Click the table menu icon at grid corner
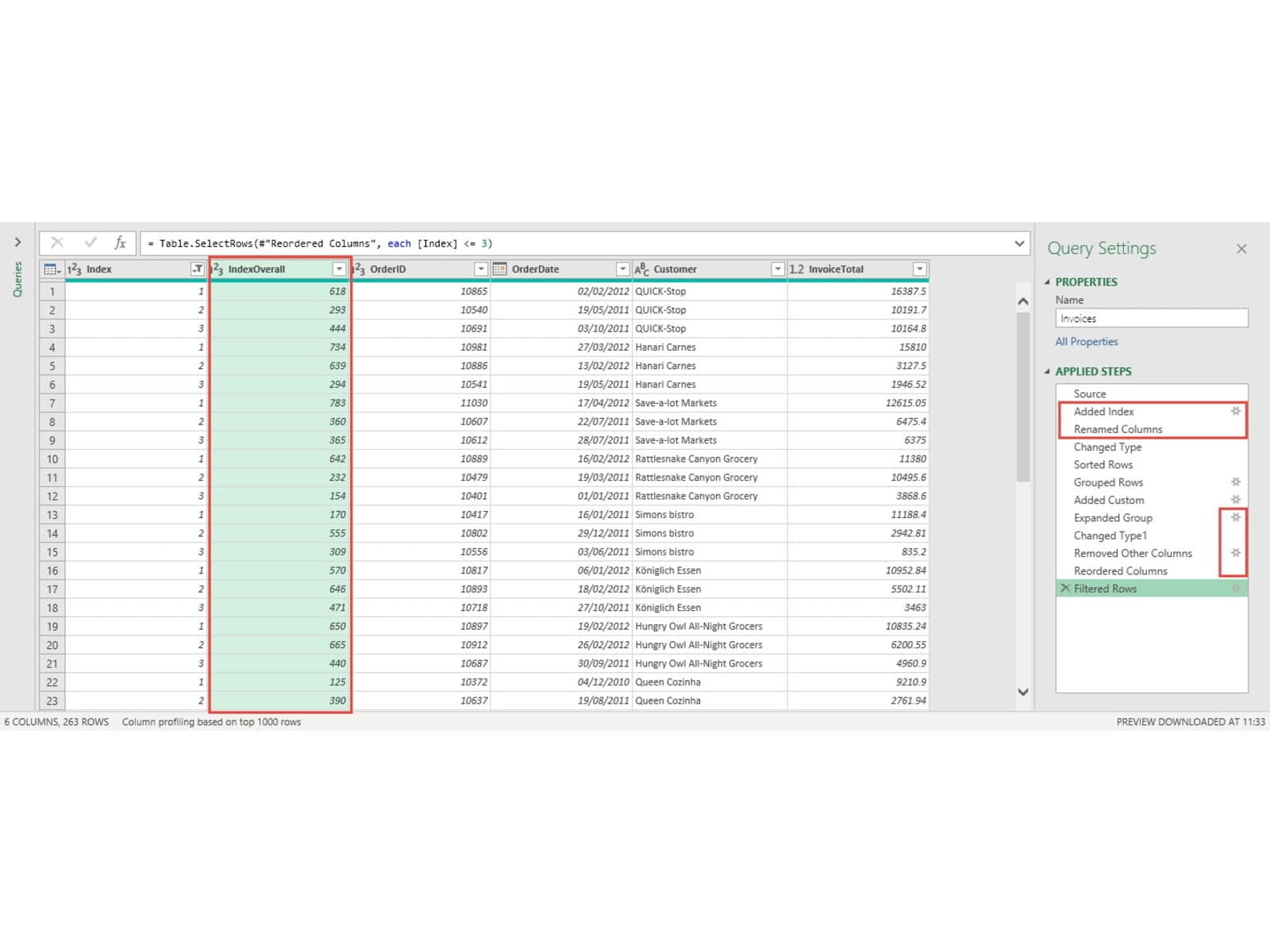1270x952 pixels. tap(52, 270)
